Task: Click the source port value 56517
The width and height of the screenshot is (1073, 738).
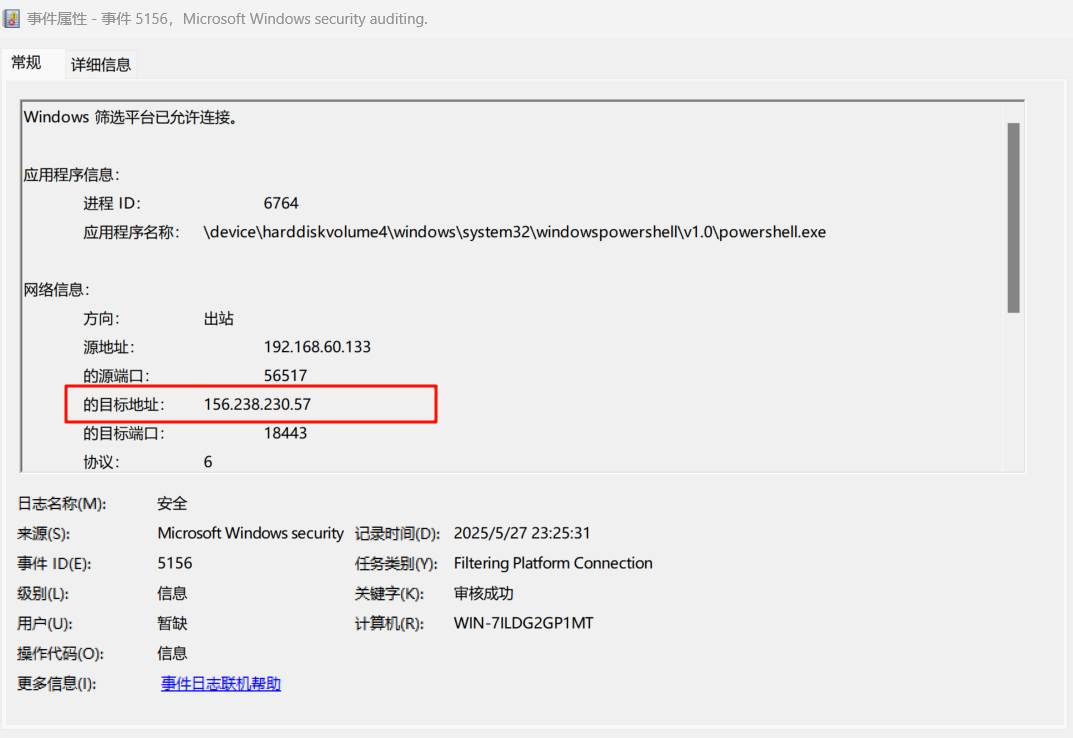Action: click(285, 376)
